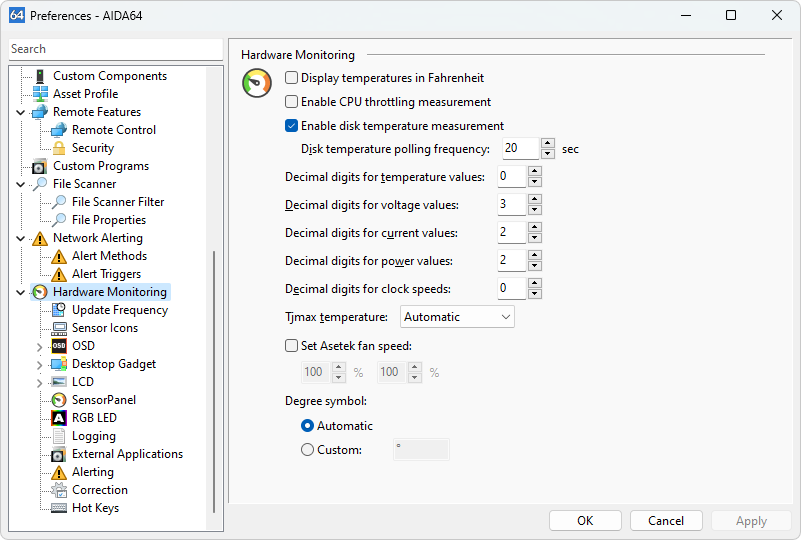Go to the Logging settings page

point(93,436)
